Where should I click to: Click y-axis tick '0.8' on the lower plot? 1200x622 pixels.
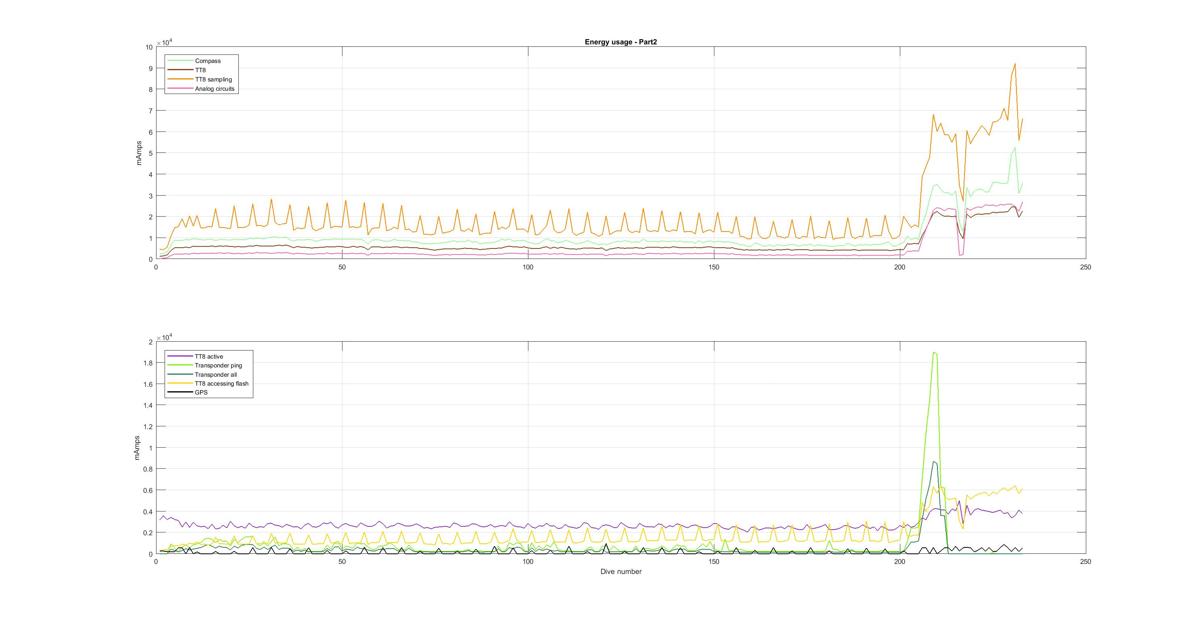[x=148, y=469]
